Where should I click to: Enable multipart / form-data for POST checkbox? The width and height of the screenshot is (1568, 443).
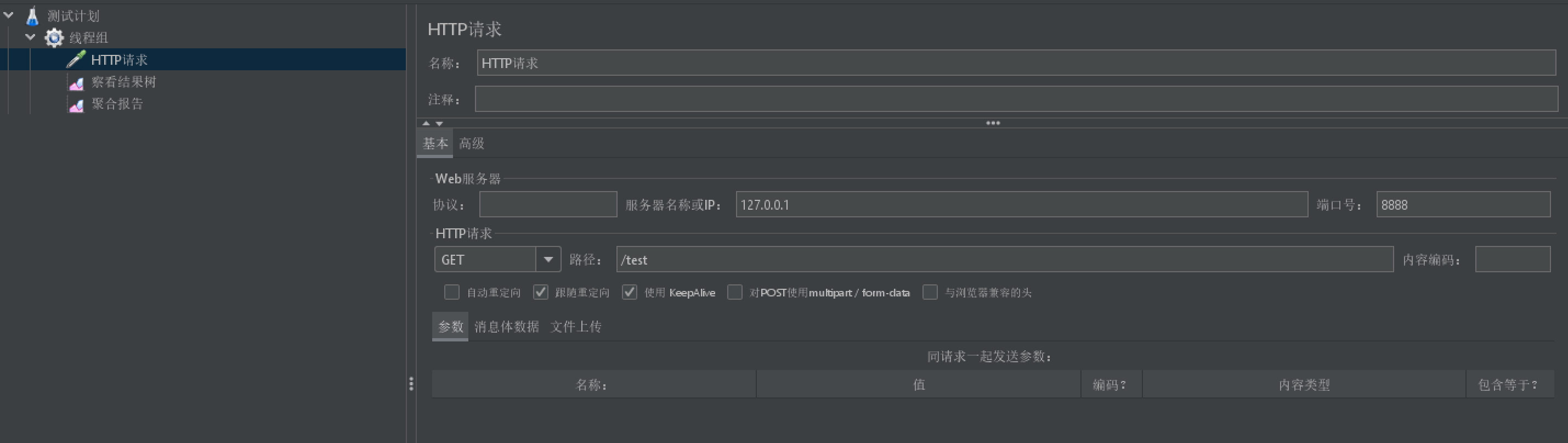point(735,292)
